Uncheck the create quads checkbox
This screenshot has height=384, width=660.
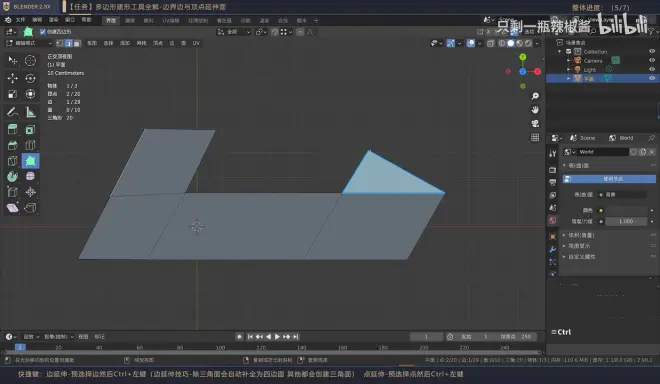coord(43,32)
